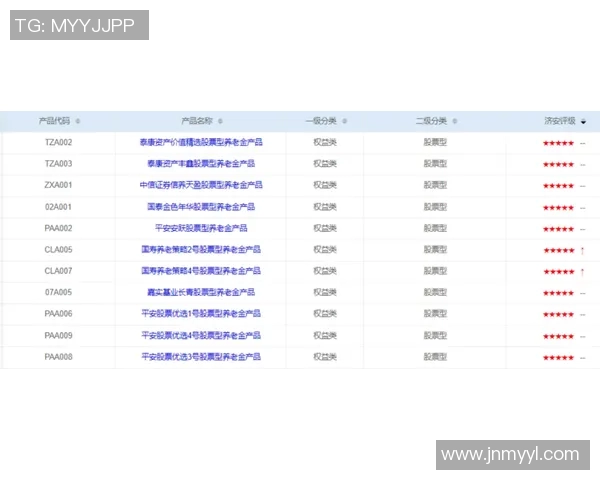
Task: Click the five-star rating in TZA003 row
Action: point(558,165)
